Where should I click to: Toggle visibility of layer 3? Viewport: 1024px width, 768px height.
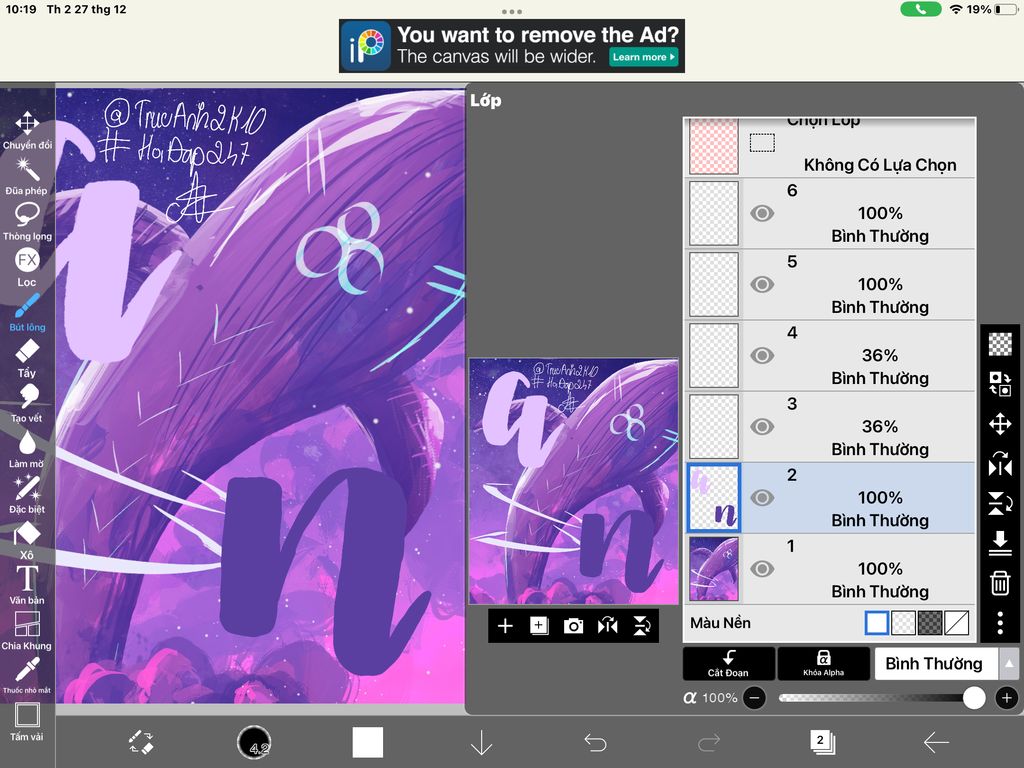click(x=762, y=427)
